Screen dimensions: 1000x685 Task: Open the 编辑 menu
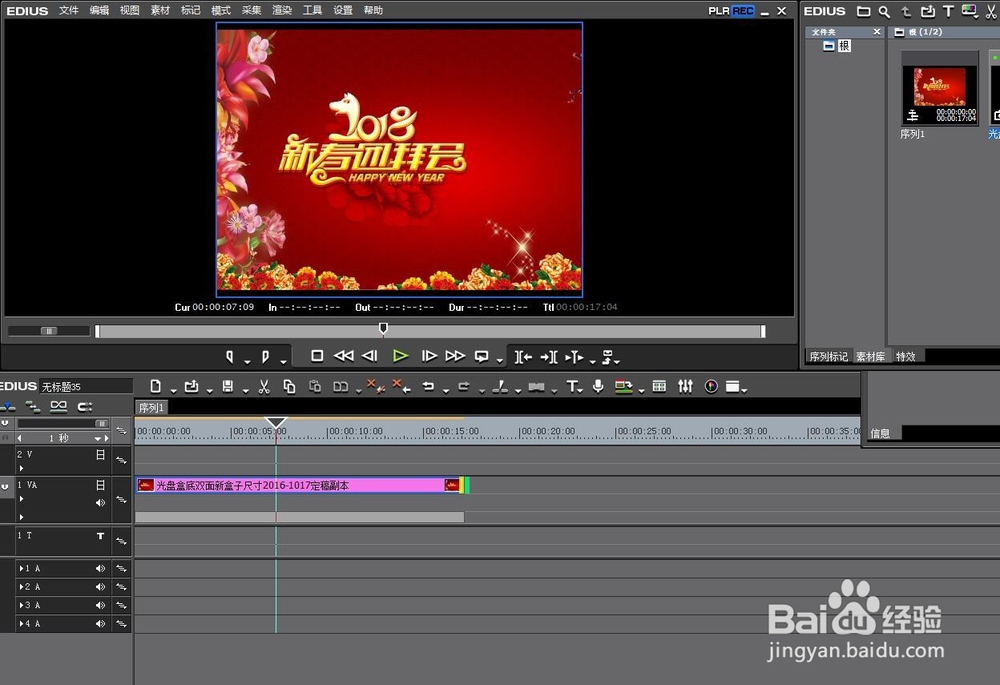pos(99,11)
